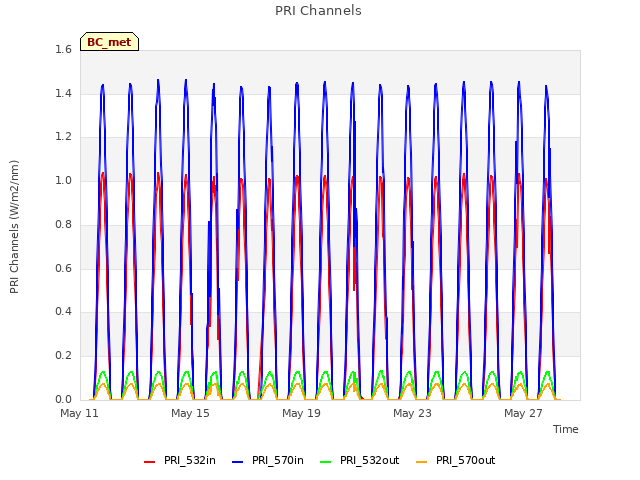Toggle the PRI_532out series label

[369, 460]
